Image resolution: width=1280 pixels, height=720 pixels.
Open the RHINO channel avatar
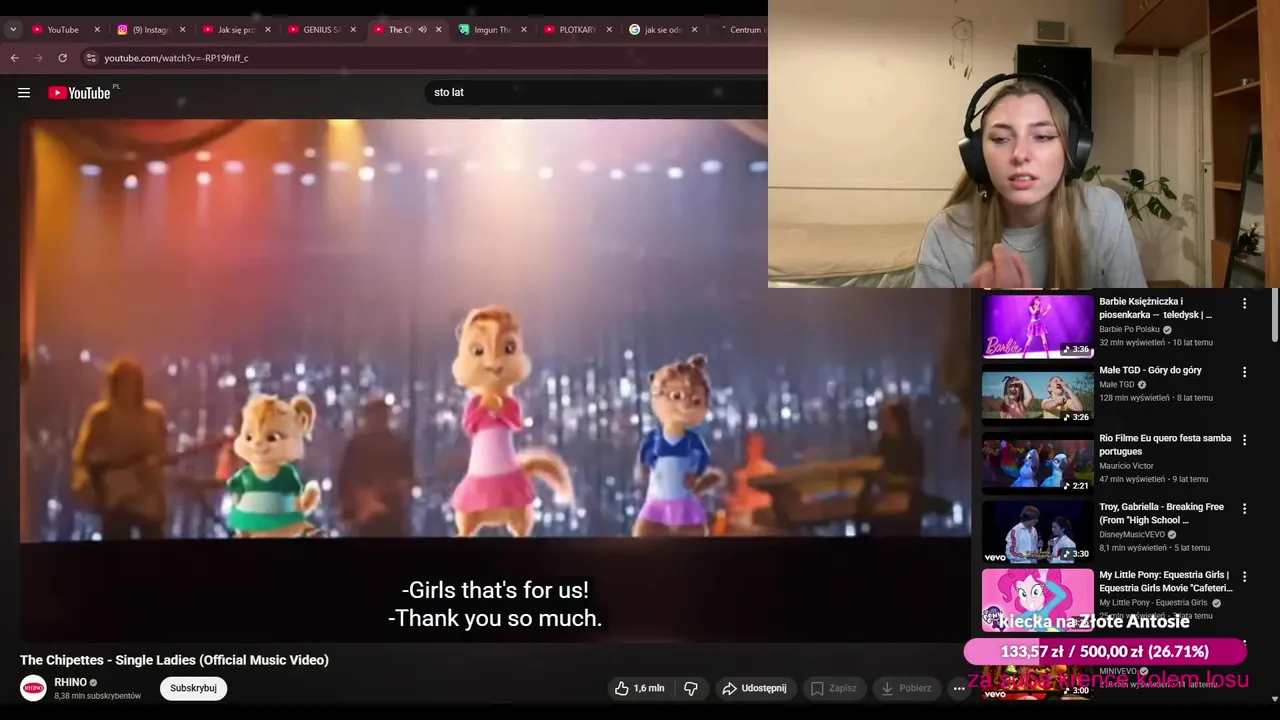click(34, 688)
